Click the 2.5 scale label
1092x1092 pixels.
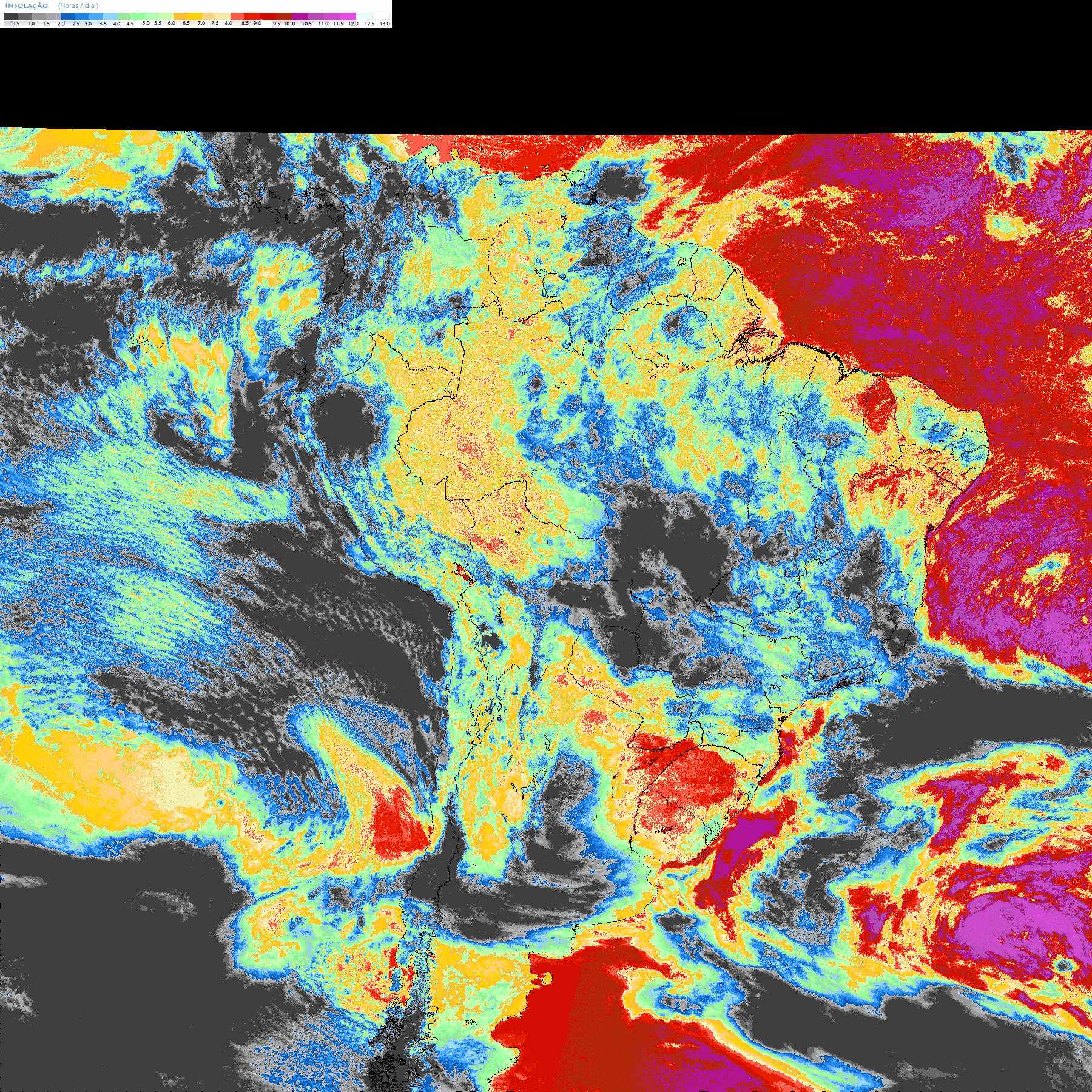click(76, 24)
